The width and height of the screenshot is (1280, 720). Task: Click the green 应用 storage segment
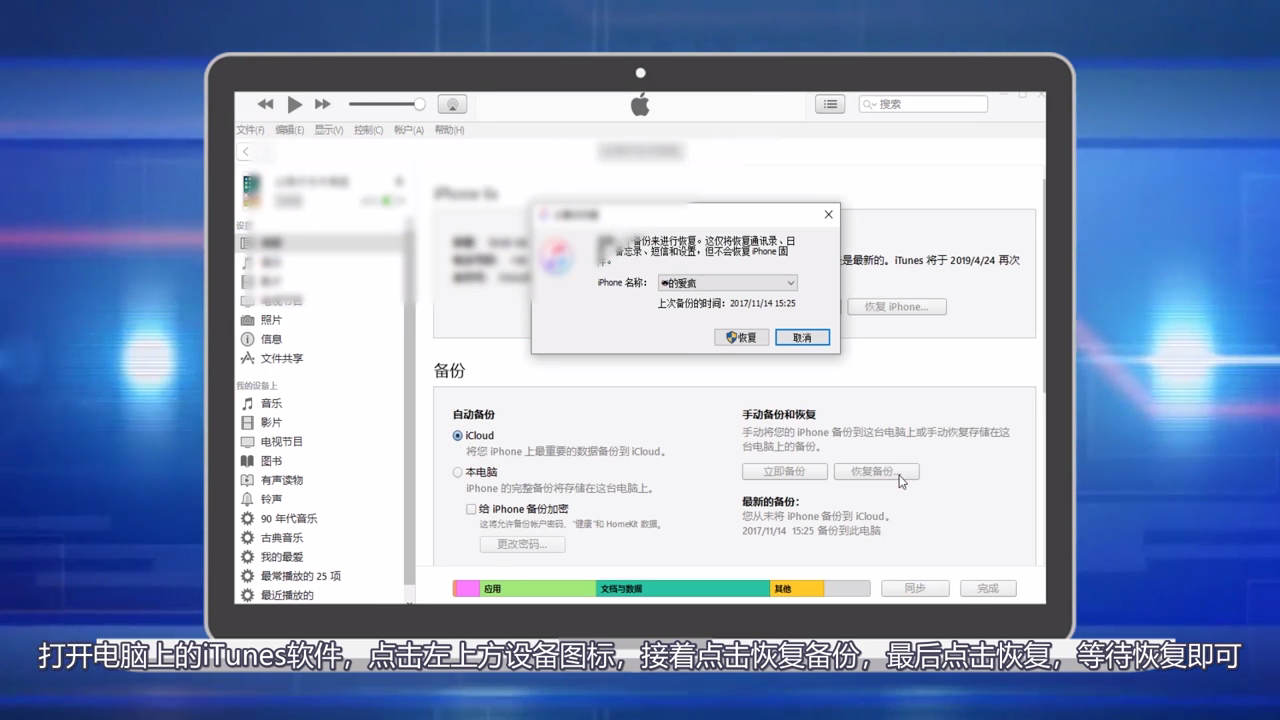point(538,589)
